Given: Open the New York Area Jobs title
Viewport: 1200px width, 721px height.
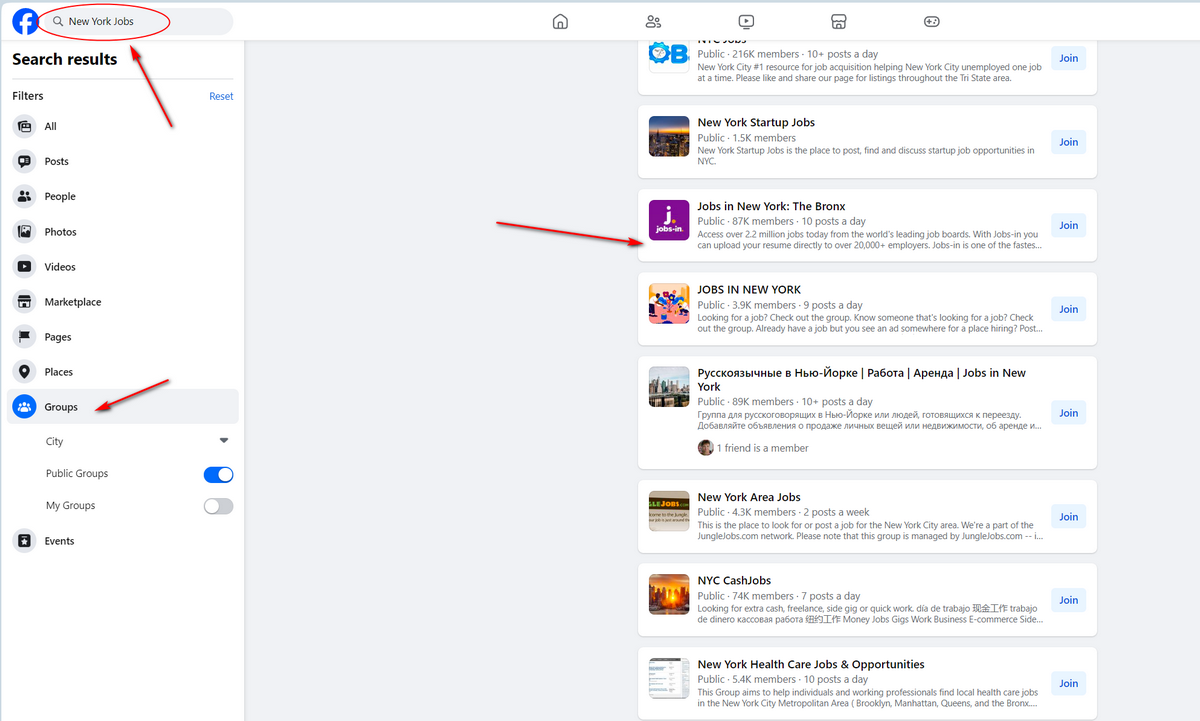Looking at the screenshot, I should [749, 497].
